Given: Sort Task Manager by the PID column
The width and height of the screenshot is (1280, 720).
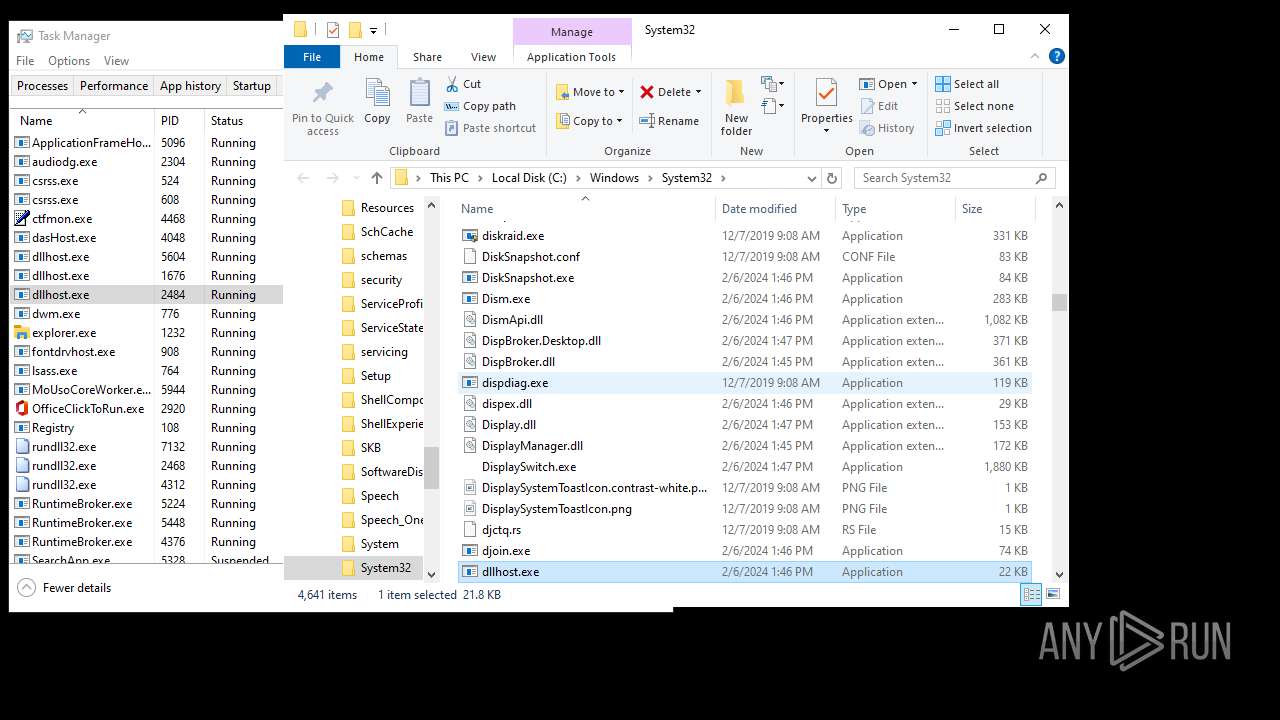Looking at the screenshot, I should (x=179, y=121).
